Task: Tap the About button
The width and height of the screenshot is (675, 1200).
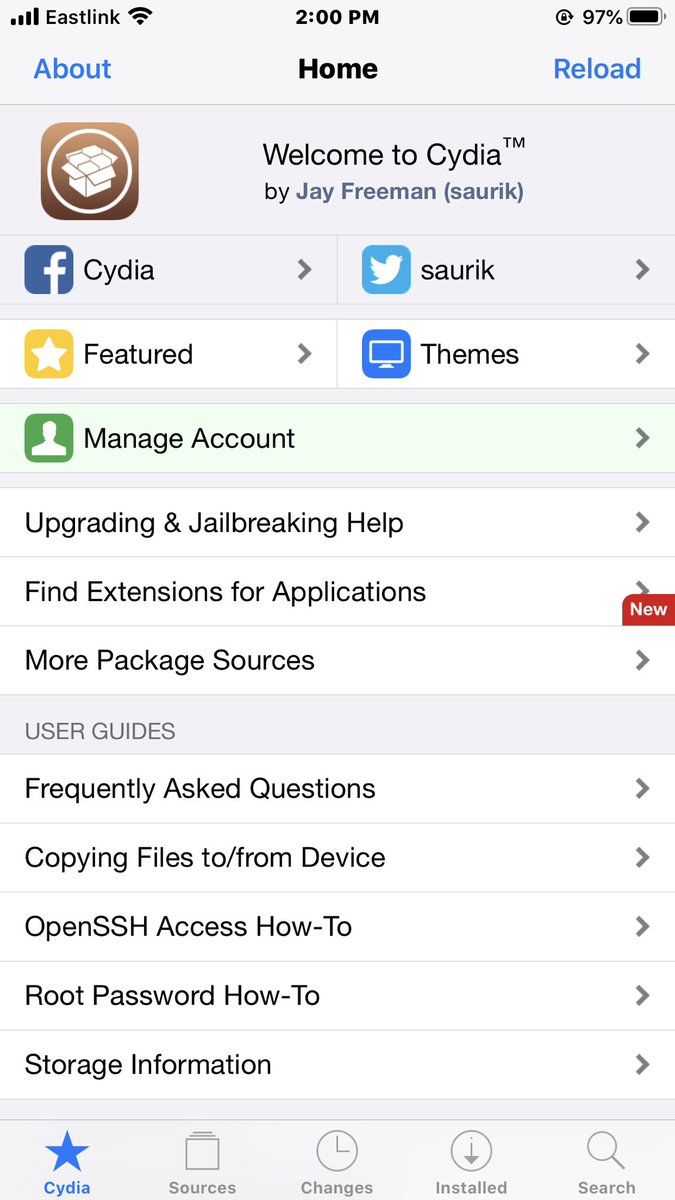Action: 72,69
